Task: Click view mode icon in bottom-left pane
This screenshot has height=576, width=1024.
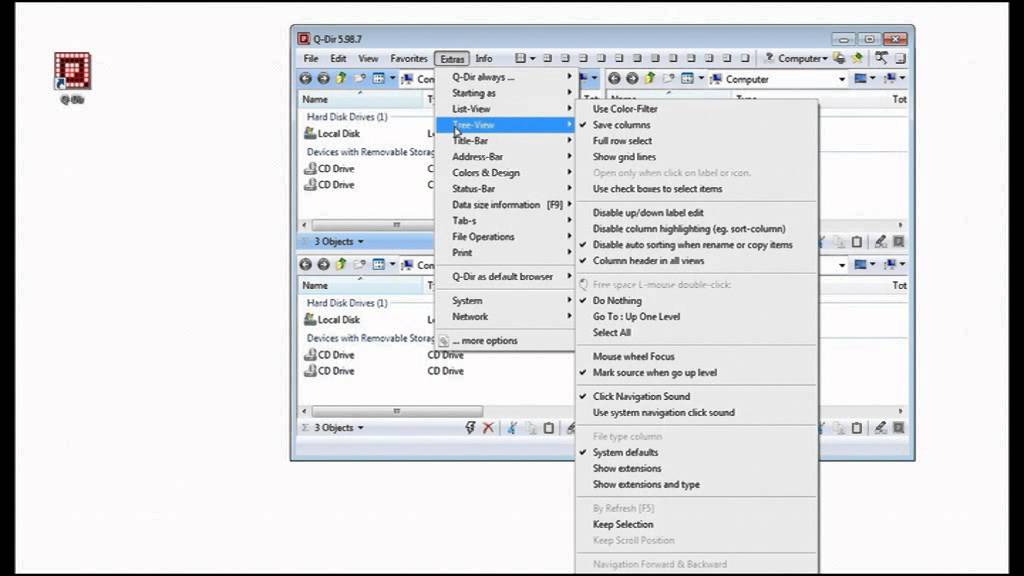Action: pos(378,264)
